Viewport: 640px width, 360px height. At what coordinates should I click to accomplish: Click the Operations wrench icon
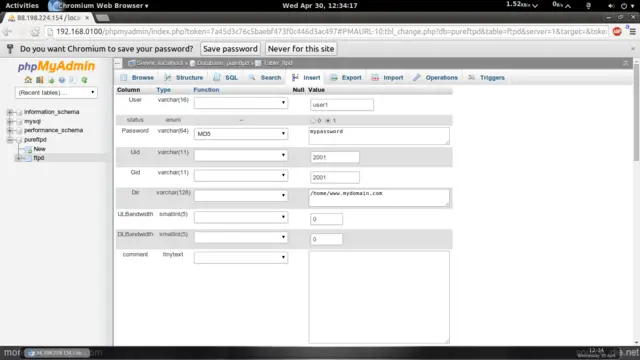(417, 78)
